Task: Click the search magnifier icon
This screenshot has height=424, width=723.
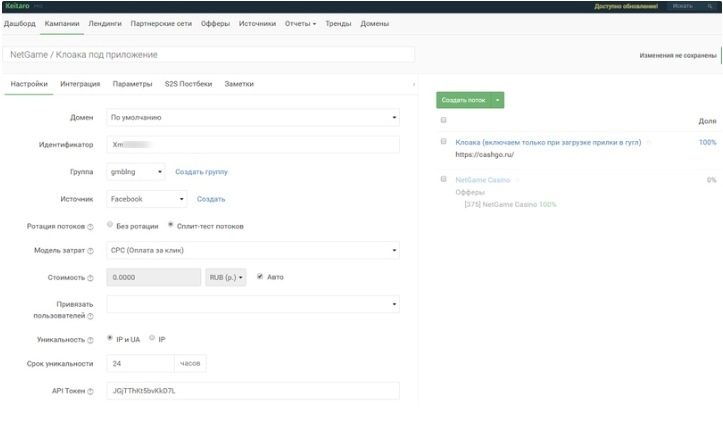Action: 710,6
